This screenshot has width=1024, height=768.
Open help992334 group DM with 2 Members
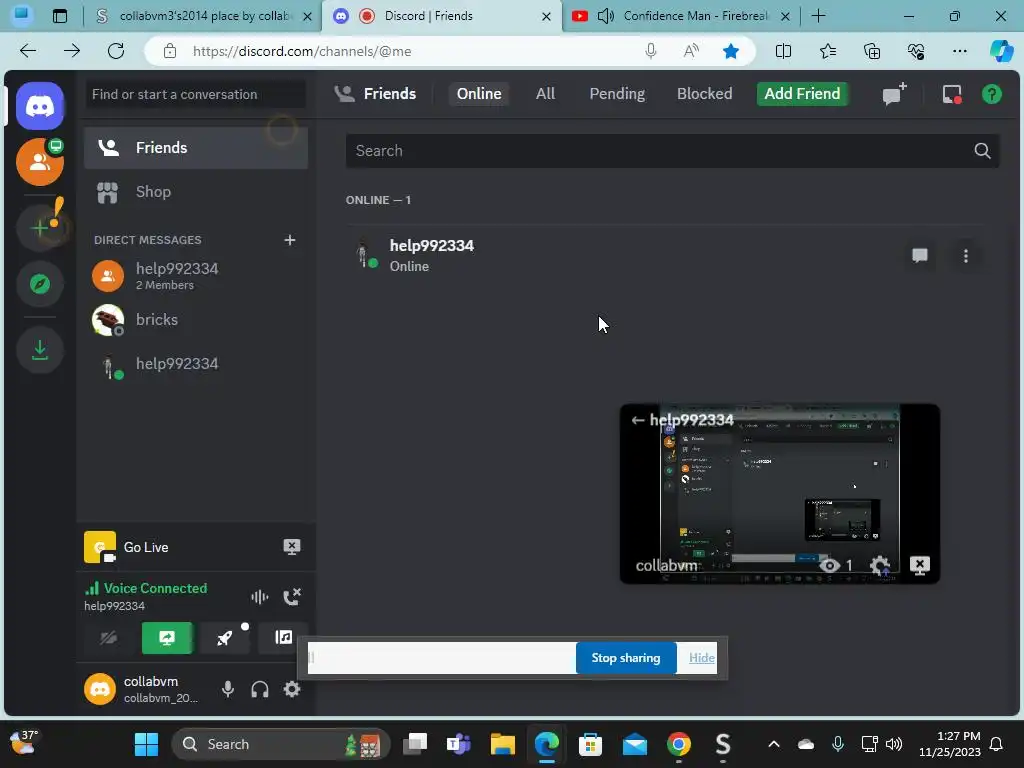196,276
